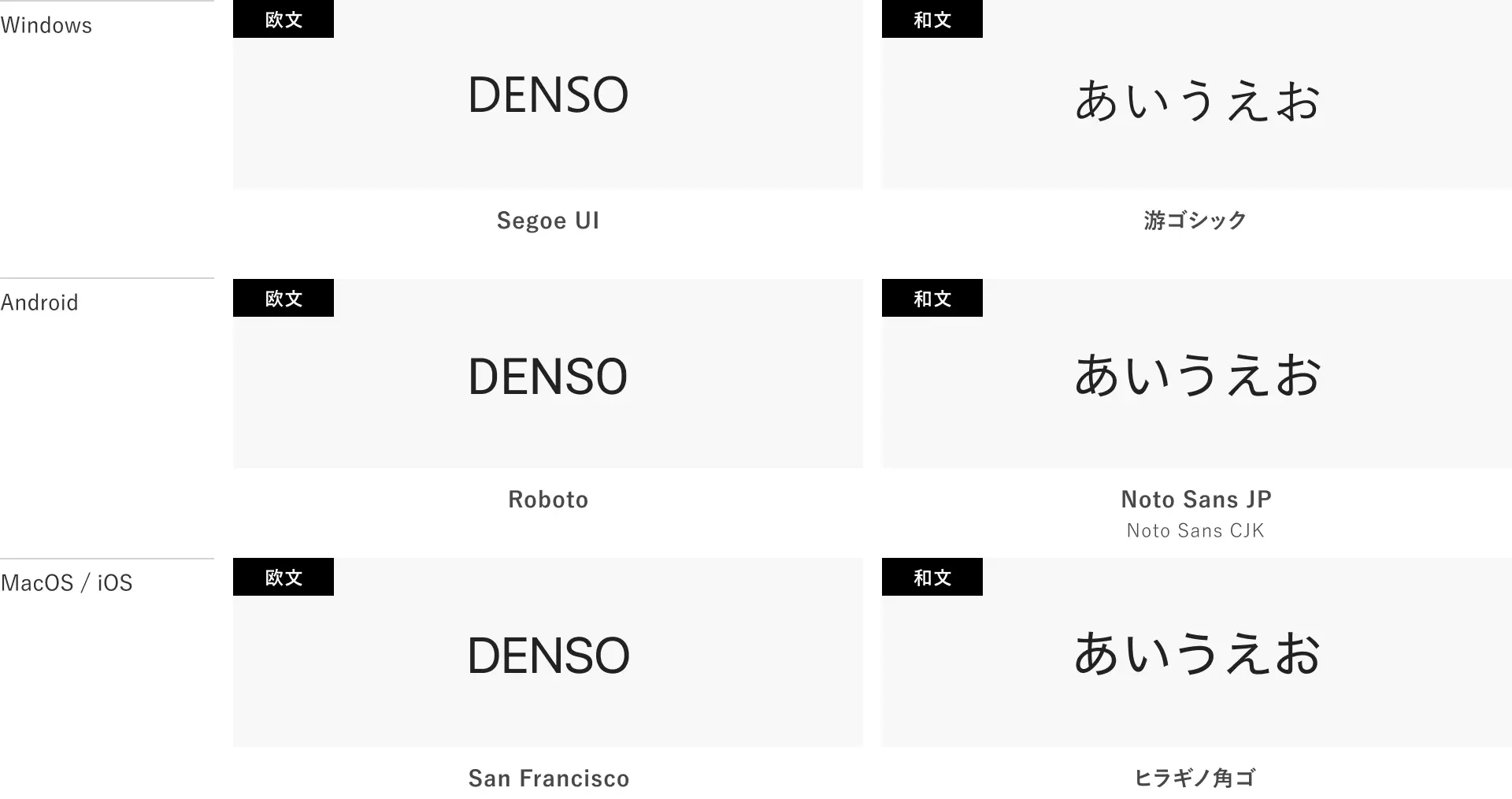Click the Android row label
The width and height of the screenshot is (1512, 799).
click(x=39, y=303)
